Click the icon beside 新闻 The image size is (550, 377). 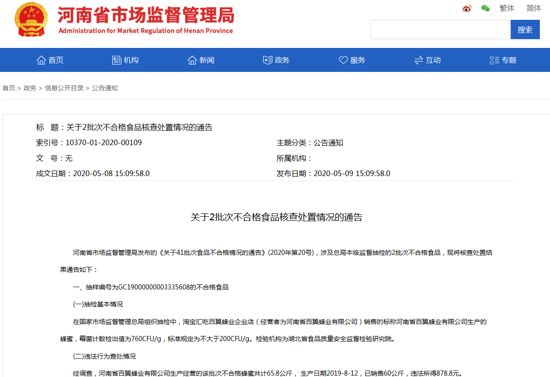(x=192, y=60)
